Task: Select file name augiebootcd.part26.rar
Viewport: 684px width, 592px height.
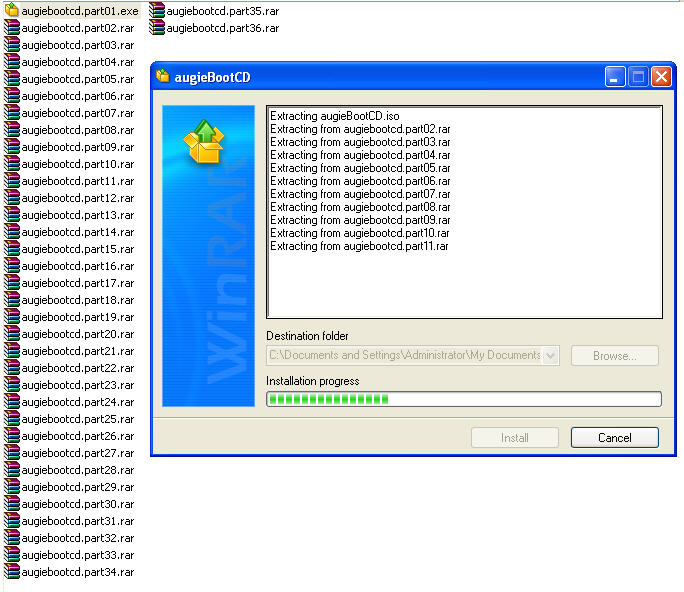Action: point(78,436)
